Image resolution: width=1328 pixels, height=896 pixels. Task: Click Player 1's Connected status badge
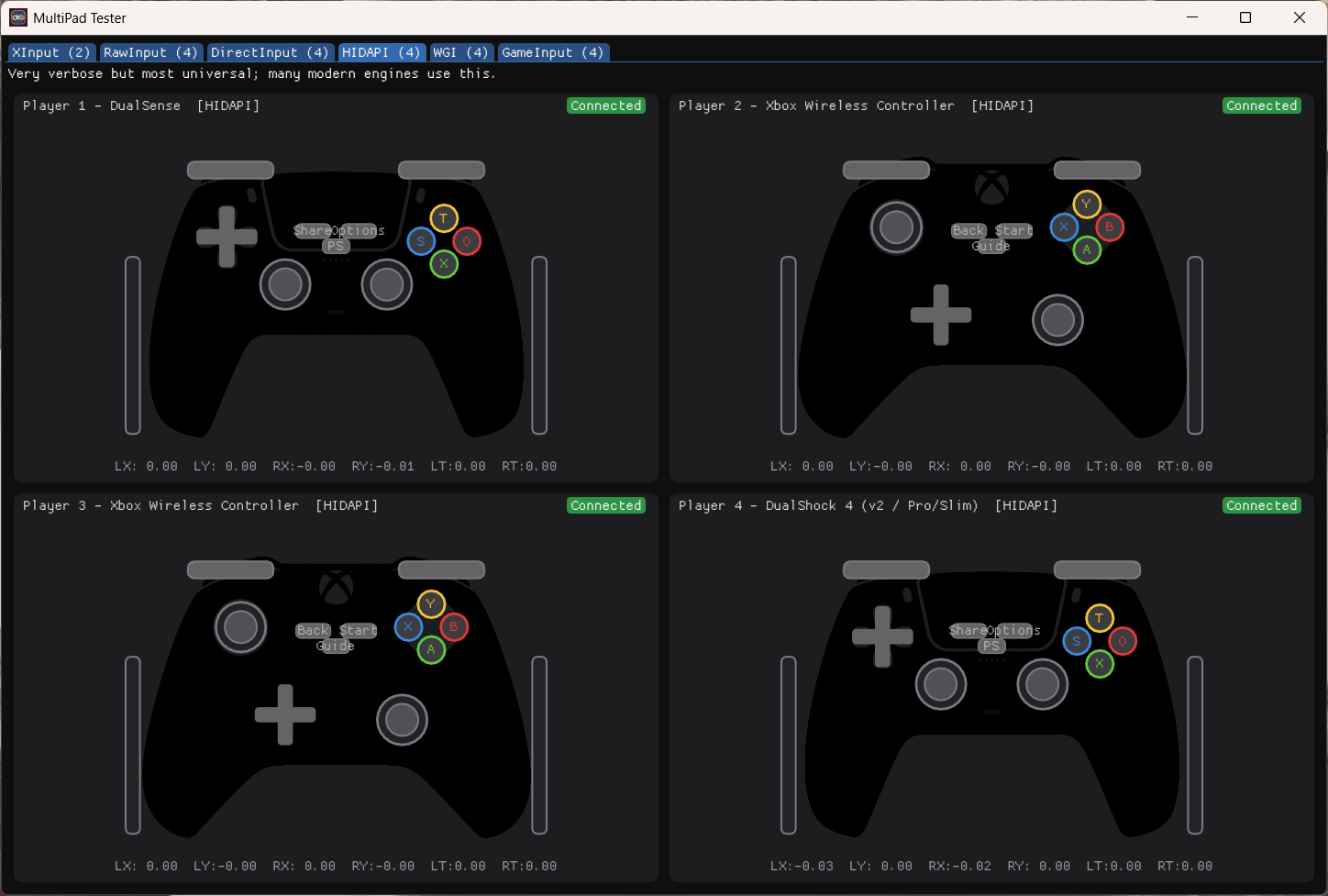click(606, 105)
